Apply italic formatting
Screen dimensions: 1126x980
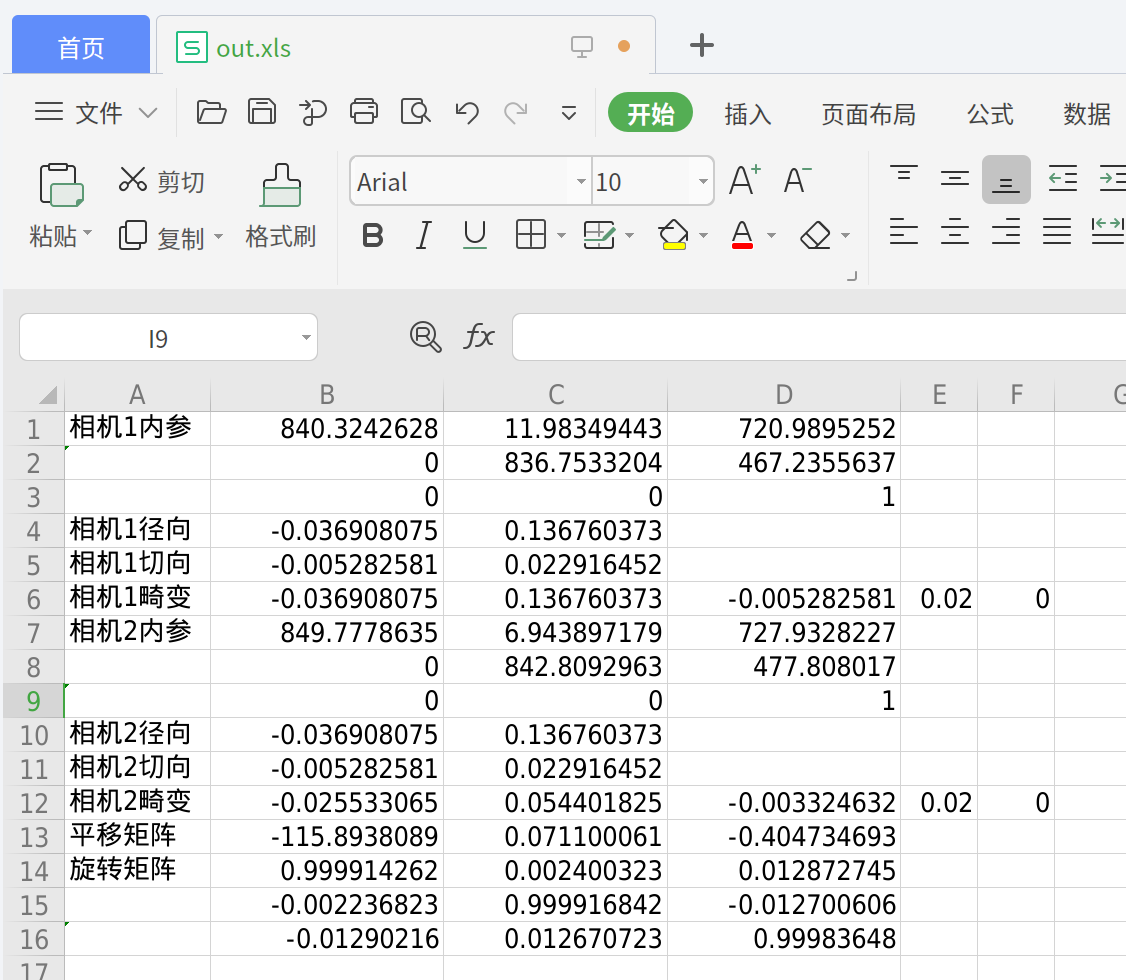tap(423, 235)
